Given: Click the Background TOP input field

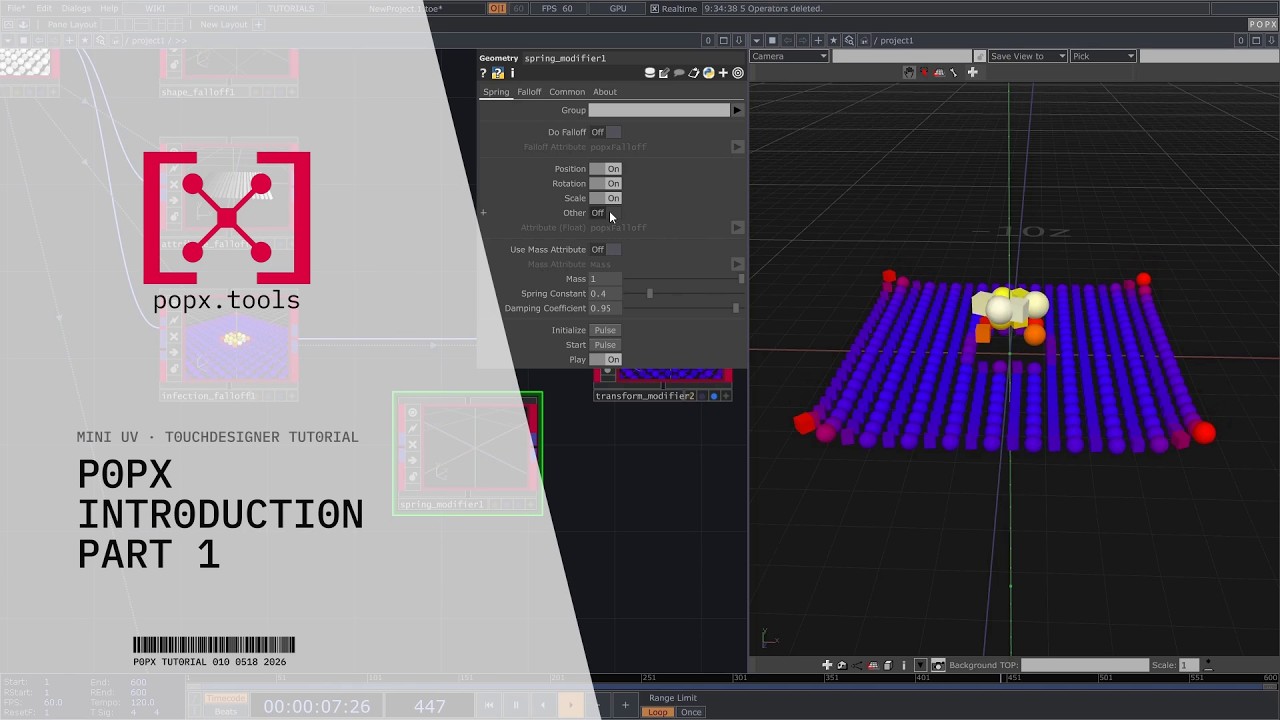Looking at the screenshot, I should (1085, 665).
